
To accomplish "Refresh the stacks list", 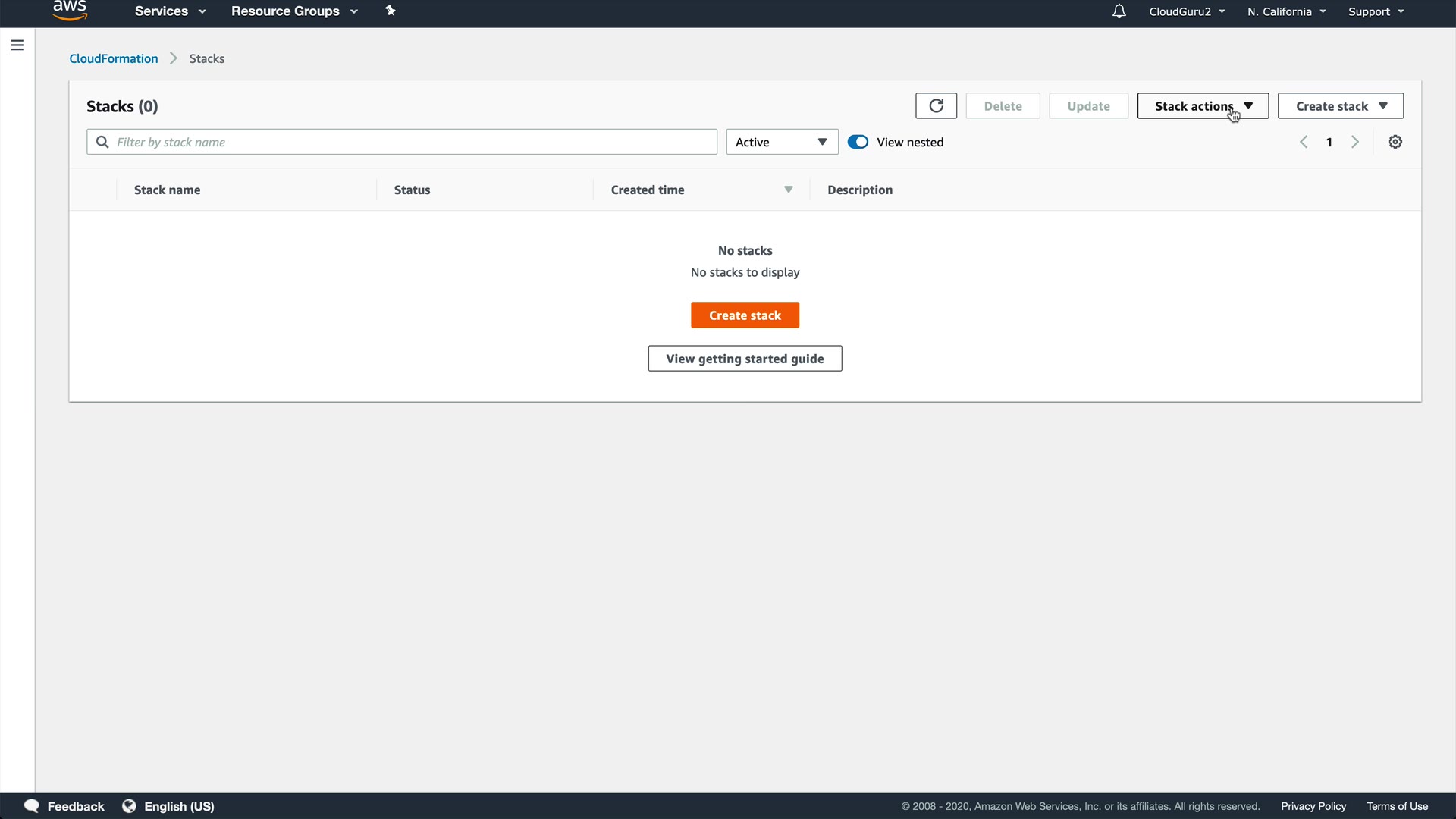I will coord(936,106).
